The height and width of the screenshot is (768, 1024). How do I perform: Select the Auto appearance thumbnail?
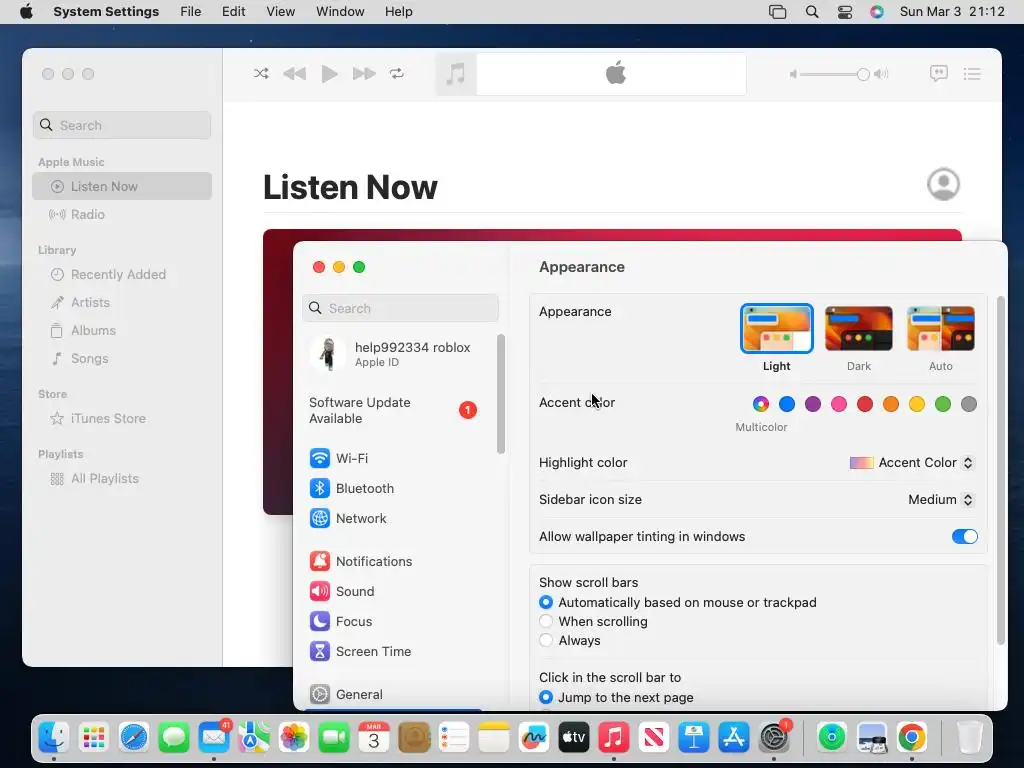coord(941,328)
